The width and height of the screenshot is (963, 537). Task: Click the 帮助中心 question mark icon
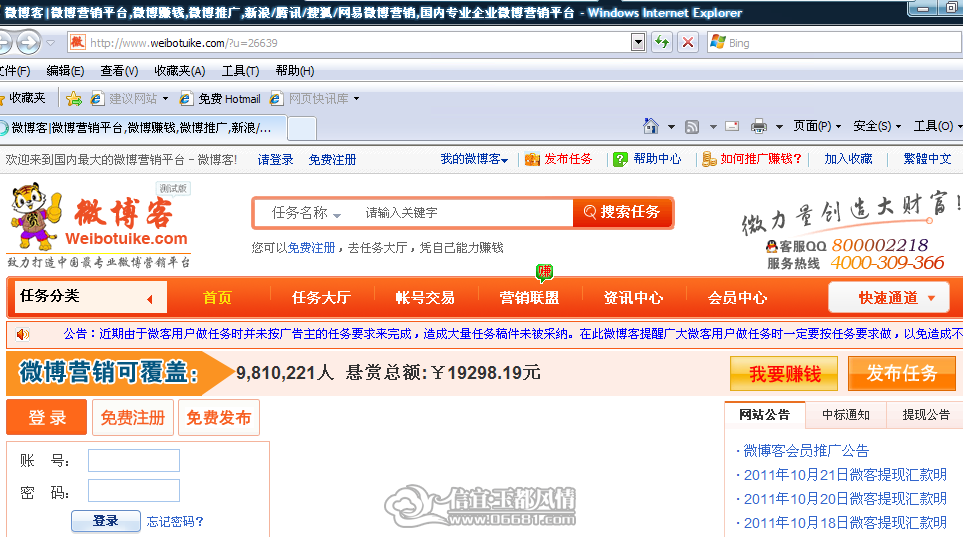click(x=620, y=159)
